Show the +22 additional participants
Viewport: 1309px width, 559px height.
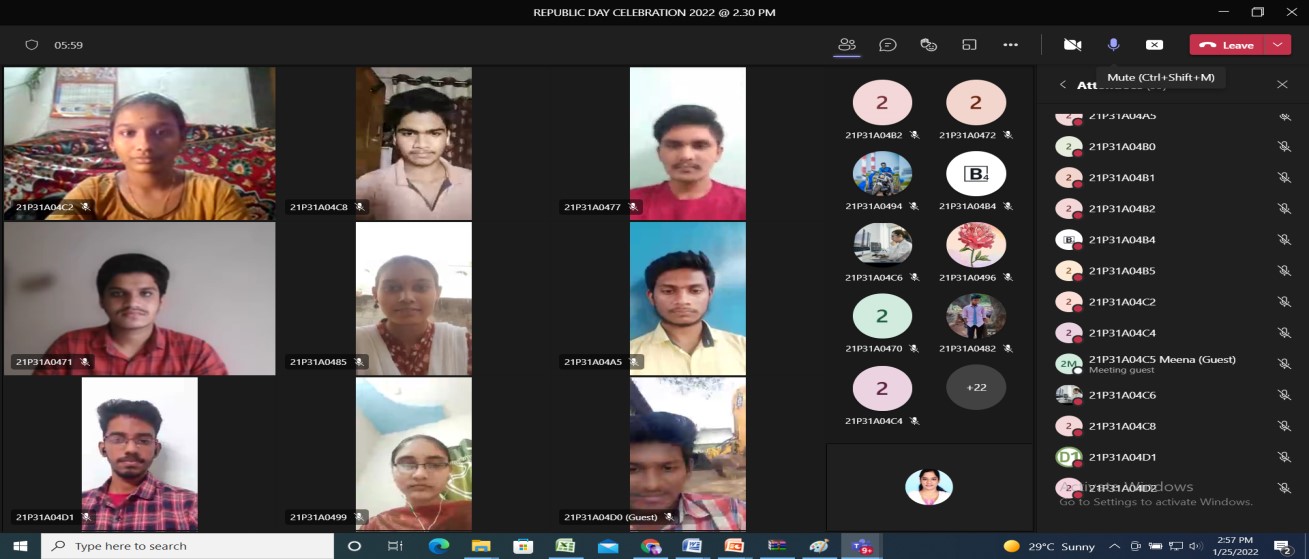(x=976, y=387)
